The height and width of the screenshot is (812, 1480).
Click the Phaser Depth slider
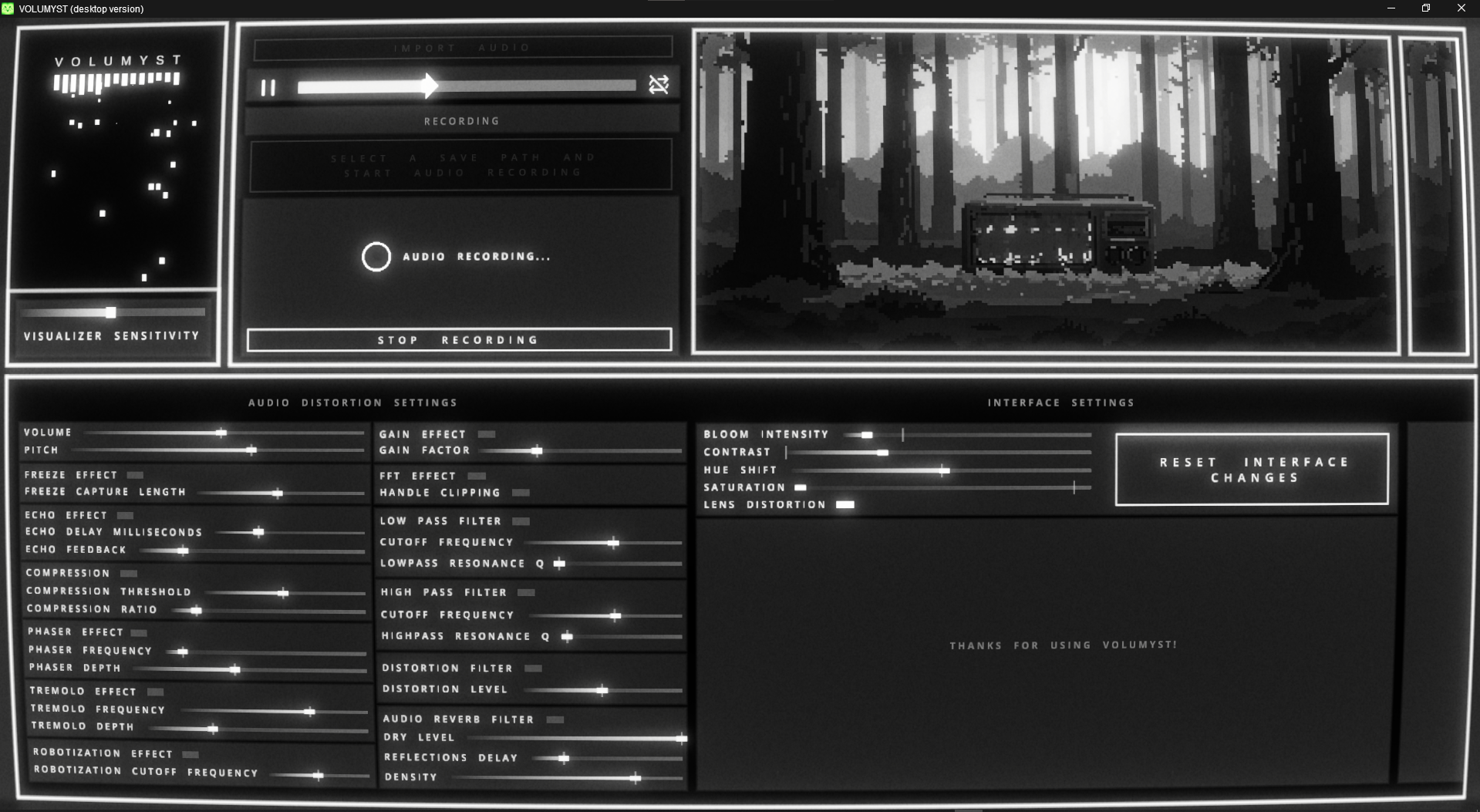pyautogui.click(x=250, y=669)
